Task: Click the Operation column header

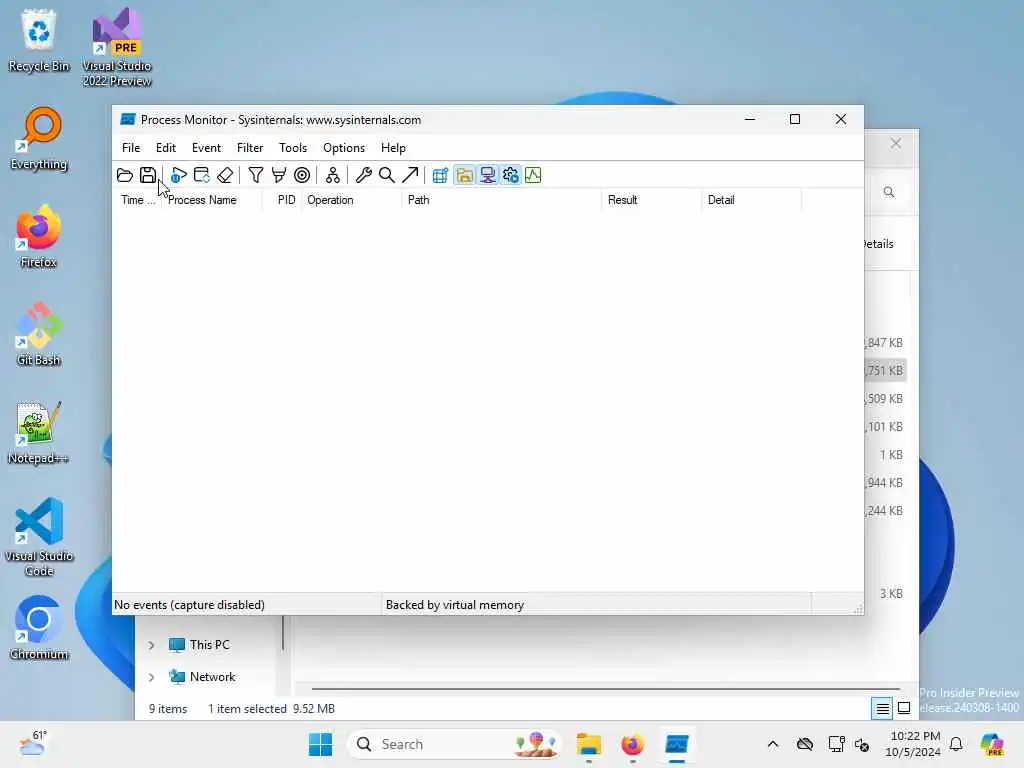Action: coord(352,200)
